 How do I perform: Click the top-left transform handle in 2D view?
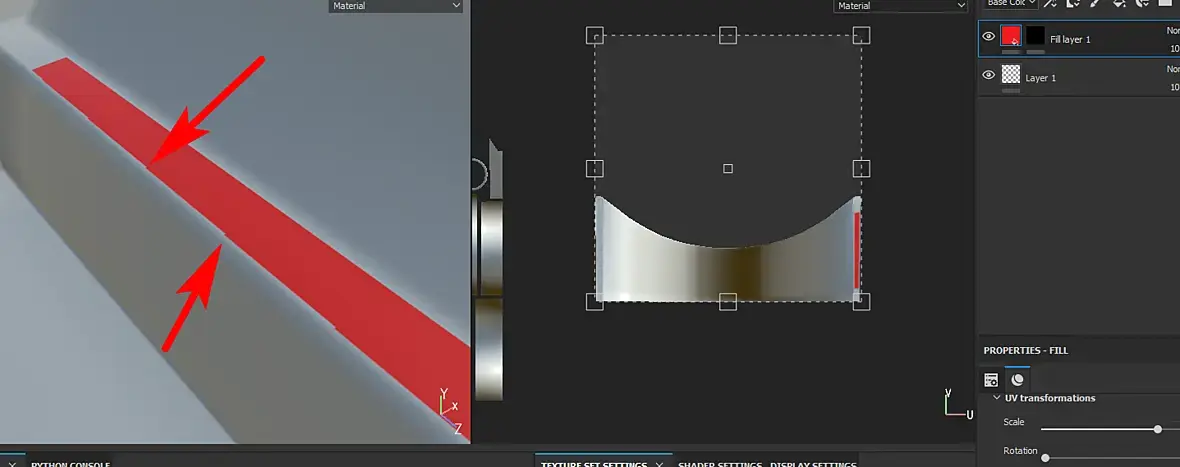tap(595, 35)
